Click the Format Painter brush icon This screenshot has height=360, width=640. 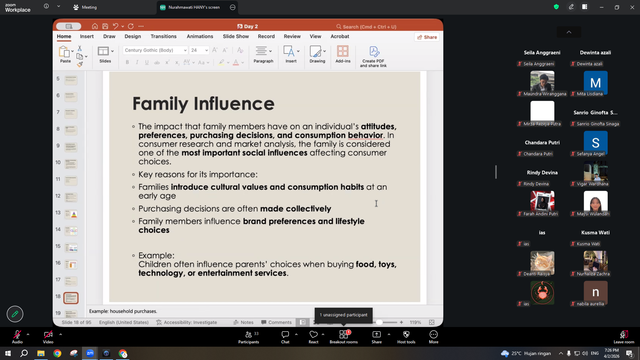pos(80,64)
